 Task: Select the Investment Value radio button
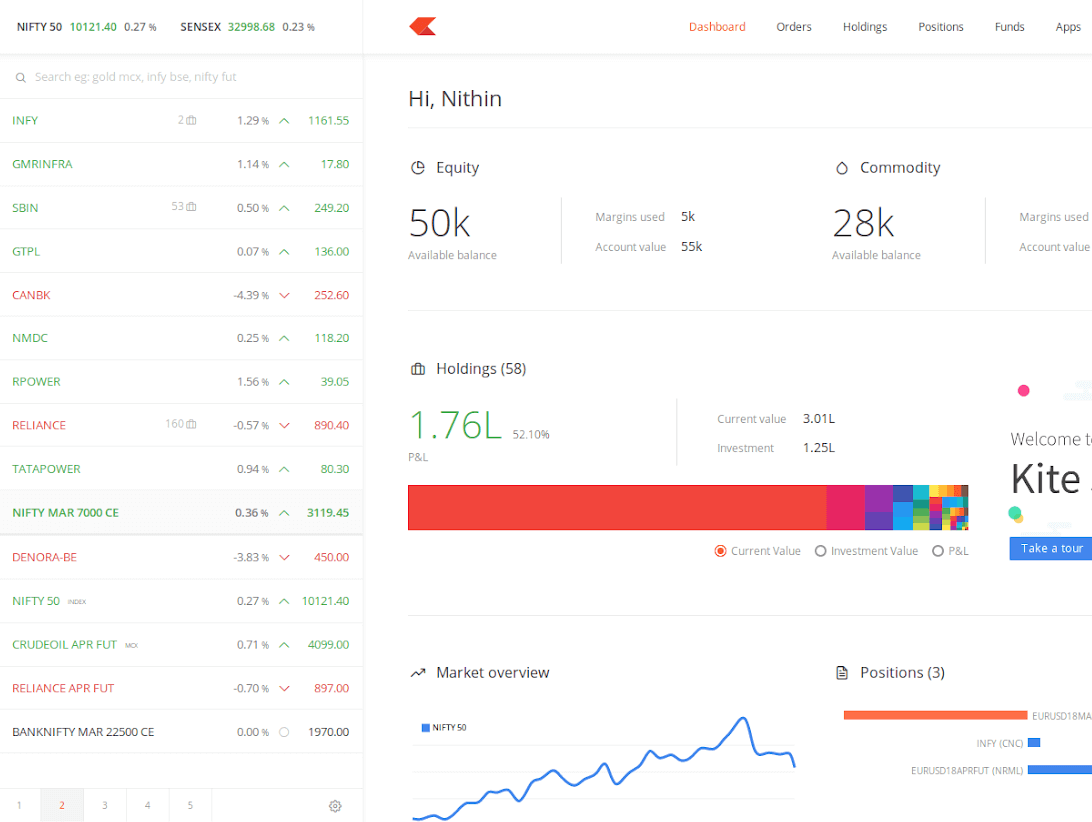point(821,550)
